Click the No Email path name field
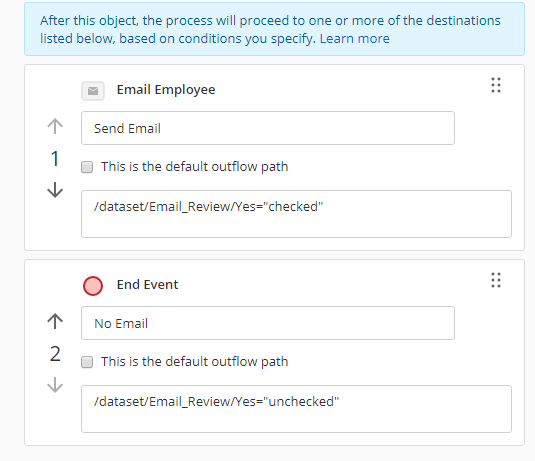This screenshot has height=461, width=535. pos(268,323)
